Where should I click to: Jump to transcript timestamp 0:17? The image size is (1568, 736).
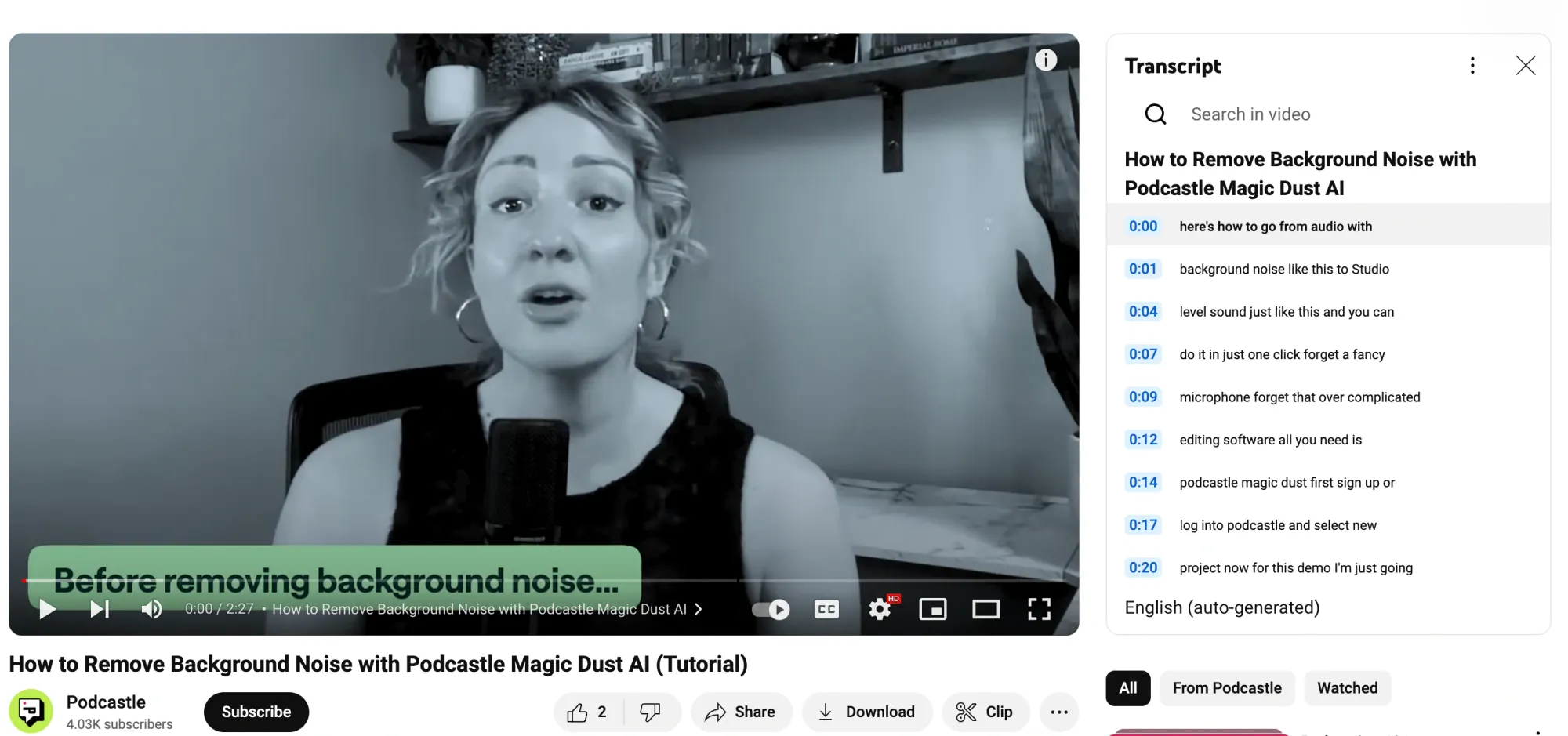1143,525
